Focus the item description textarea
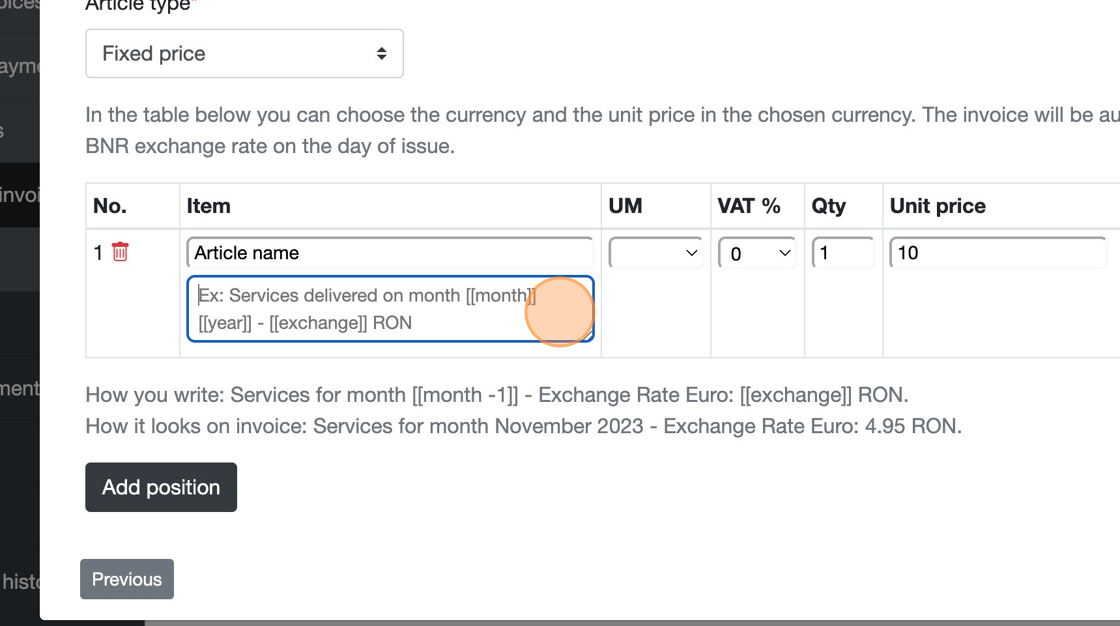 point(360,309)
